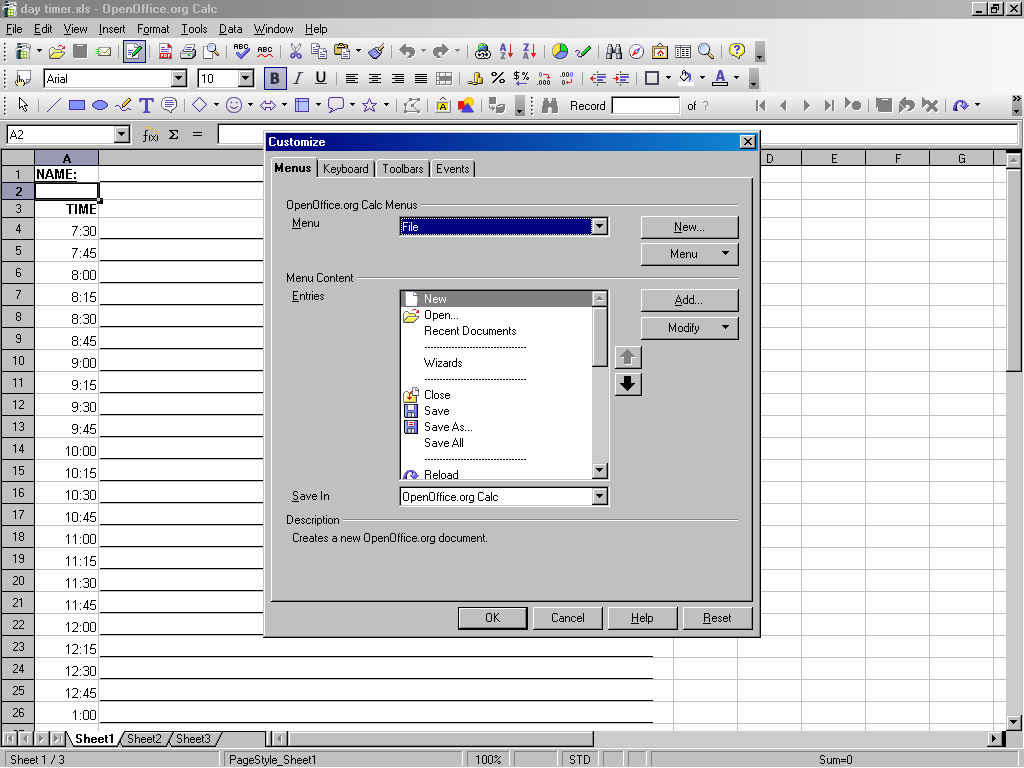Open the Modify dropdown button
This screenshot has width=1024, height=768.
(x=689, y=328)
